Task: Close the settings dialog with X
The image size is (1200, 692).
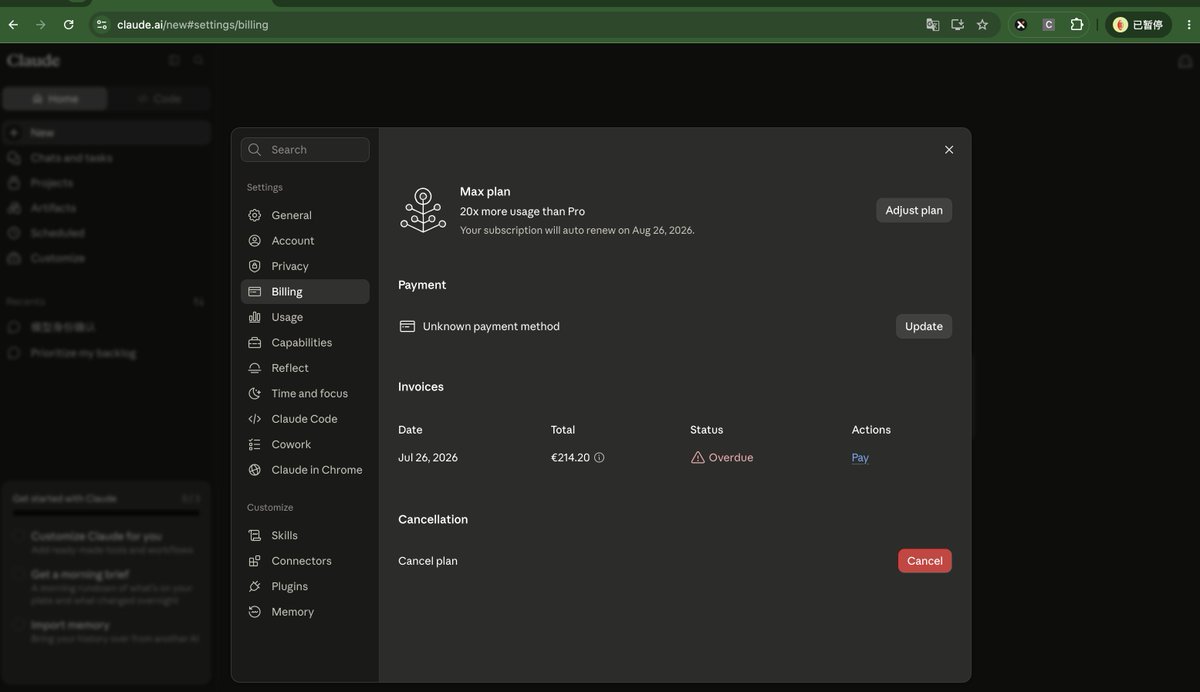Action: tap(949, 150)
